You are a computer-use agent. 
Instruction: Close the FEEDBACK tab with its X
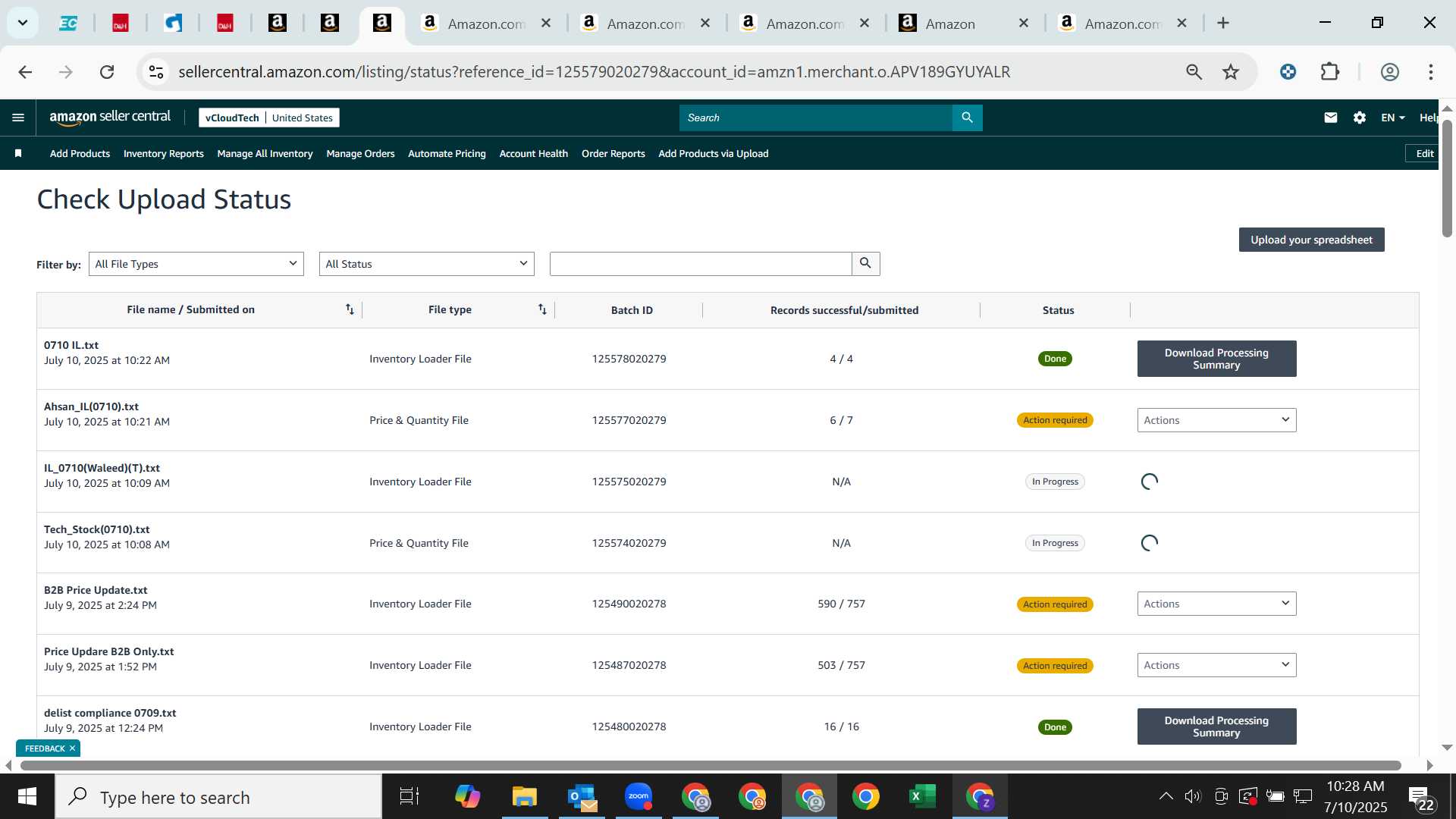click(72, 748)
